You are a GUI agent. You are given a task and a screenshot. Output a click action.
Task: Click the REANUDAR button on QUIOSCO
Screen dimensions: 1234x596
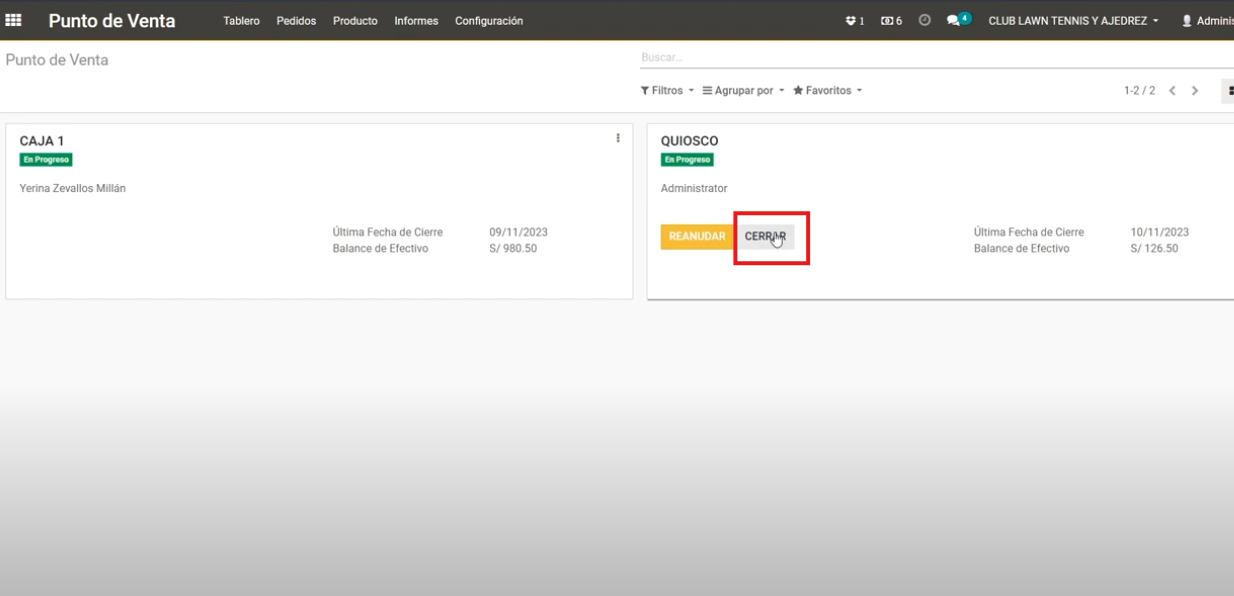696,237
